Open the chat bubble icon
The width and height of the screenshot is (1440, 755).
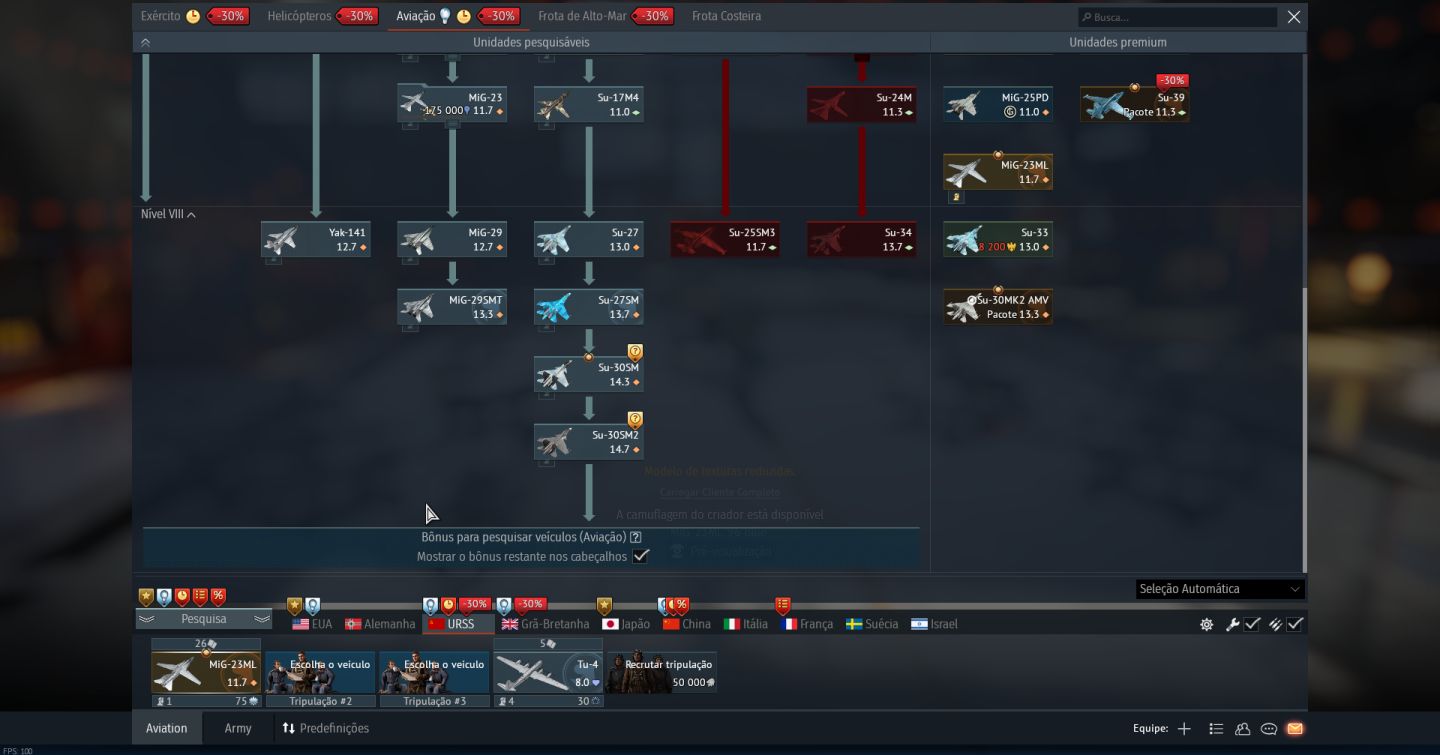tap(1269, 728)
